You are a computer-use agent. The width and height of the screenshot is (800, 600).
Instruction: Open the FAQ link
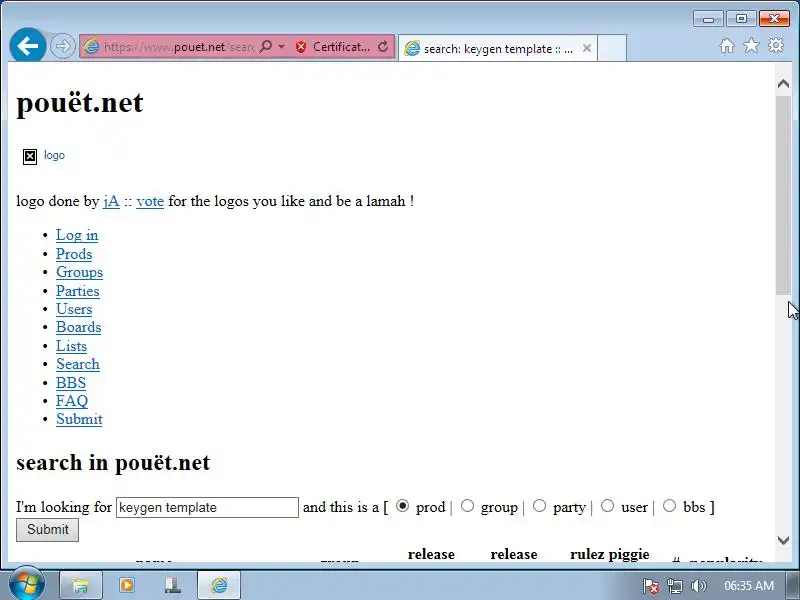[72, 401]
